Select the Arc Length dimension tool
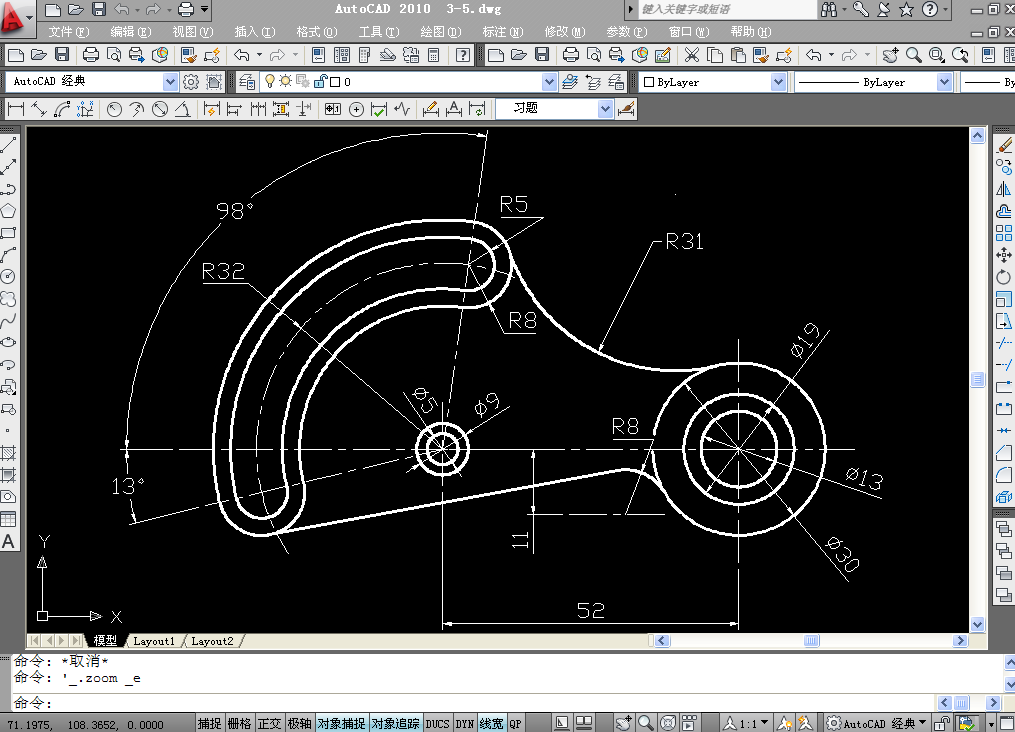 coord(61,109)
